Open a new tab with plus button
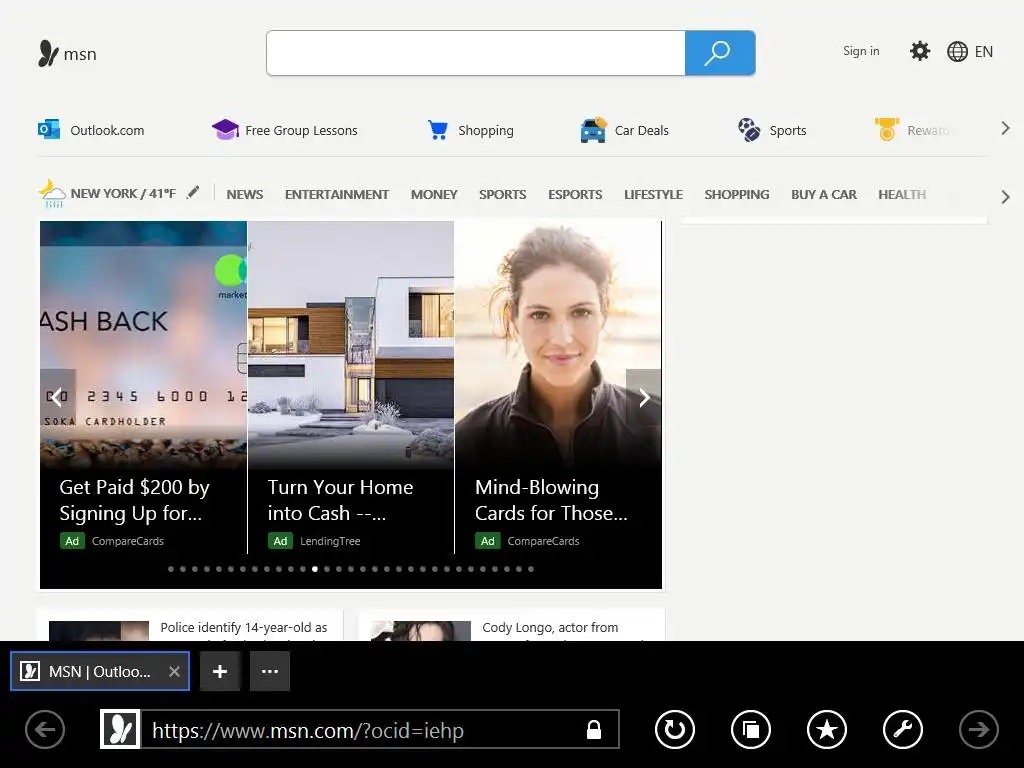Image resolution: width=1024 pixels, height=768 pixels. coord(220,671)
